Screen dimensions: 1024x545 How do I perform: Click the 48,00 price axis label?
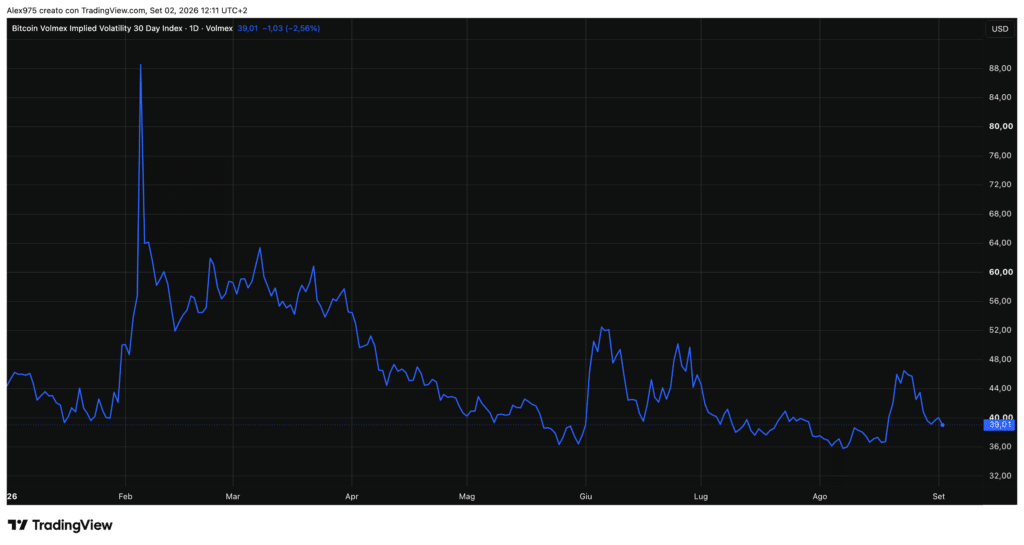click(x=1000, y=359)
